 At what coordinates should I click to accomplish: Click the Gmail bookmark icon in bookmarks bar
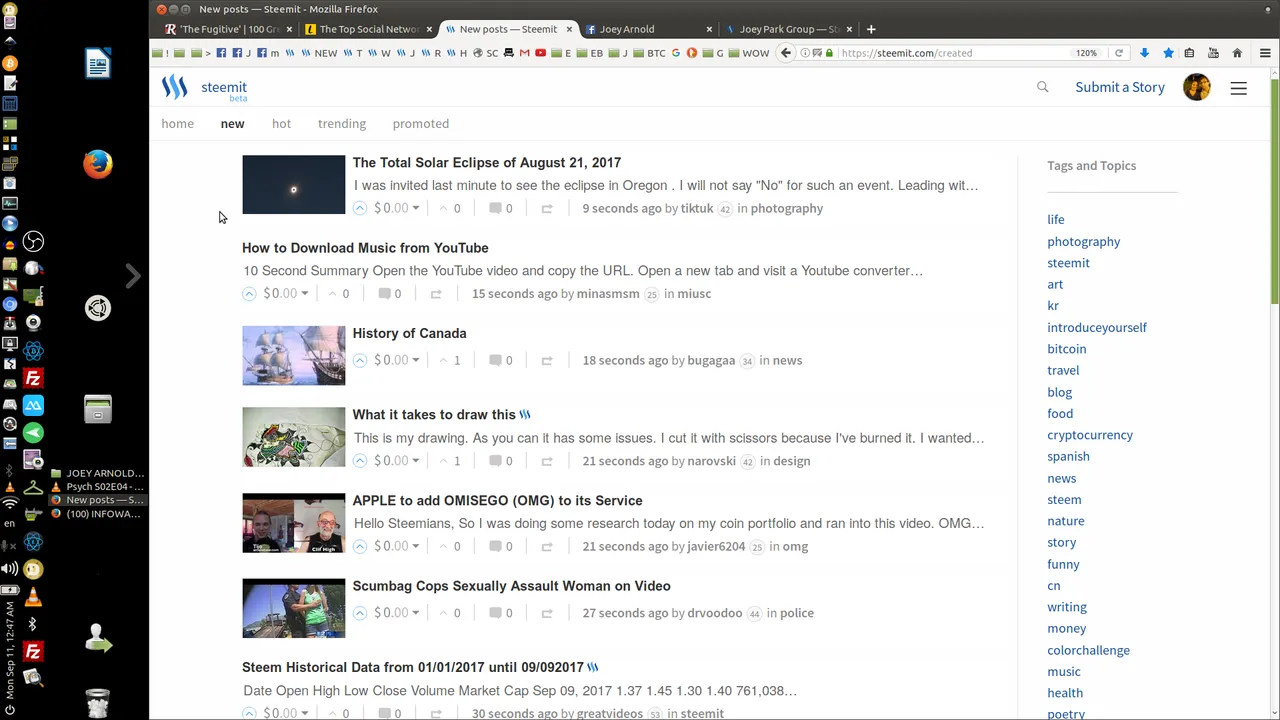click(524, 53)
